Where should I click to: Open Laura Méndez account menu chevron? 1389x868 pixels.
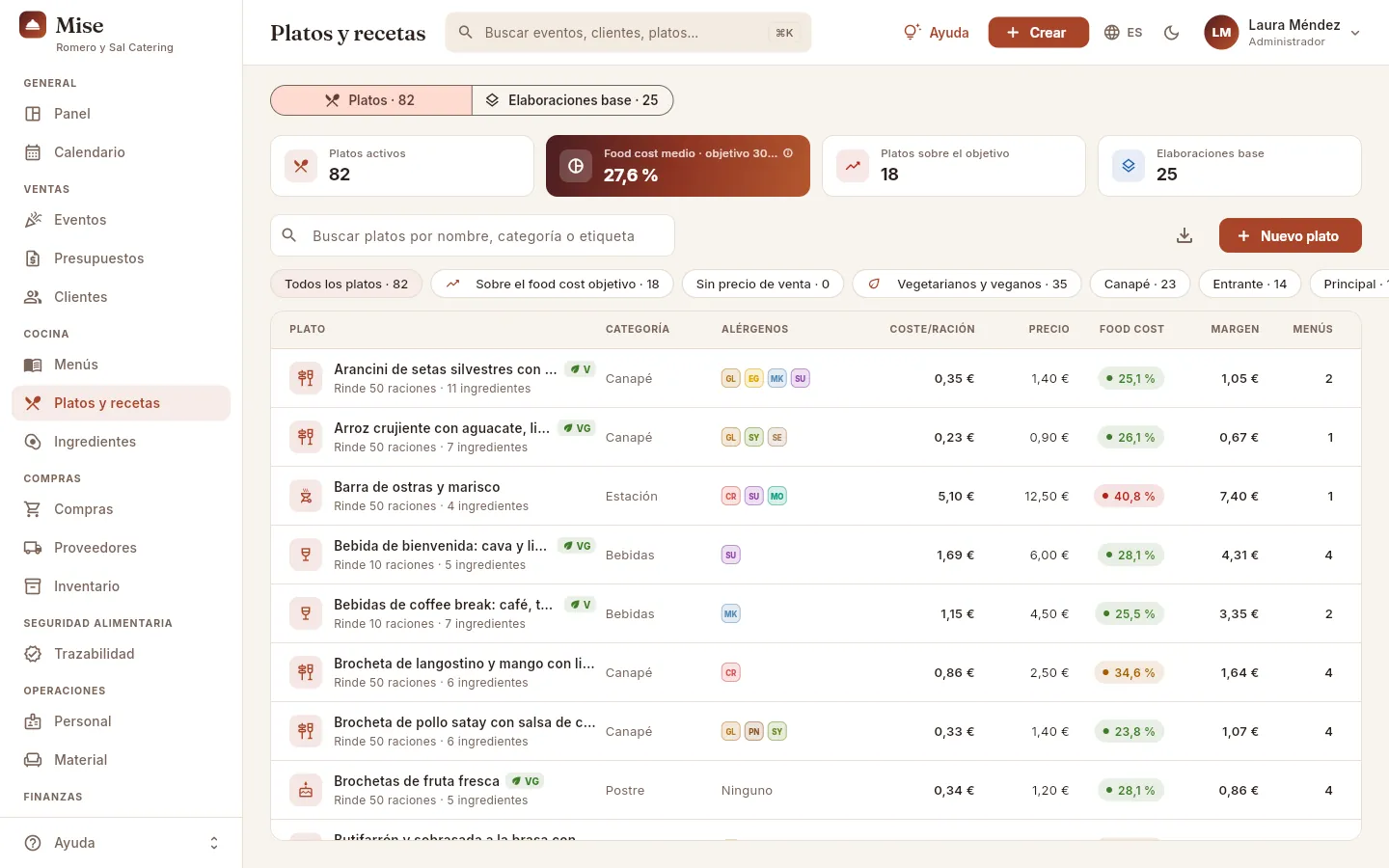point(1355,33)
